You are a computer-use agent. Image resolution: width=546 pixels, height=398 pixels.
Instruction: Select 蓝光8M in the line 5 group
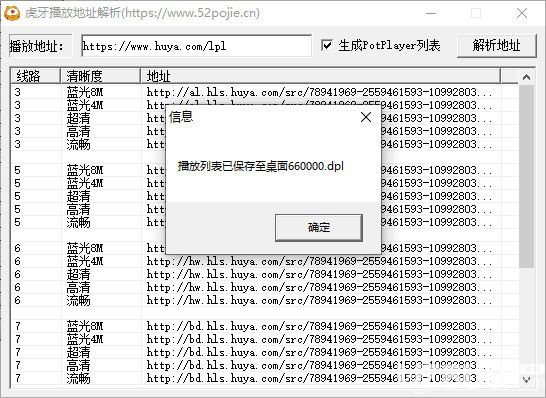85,171
